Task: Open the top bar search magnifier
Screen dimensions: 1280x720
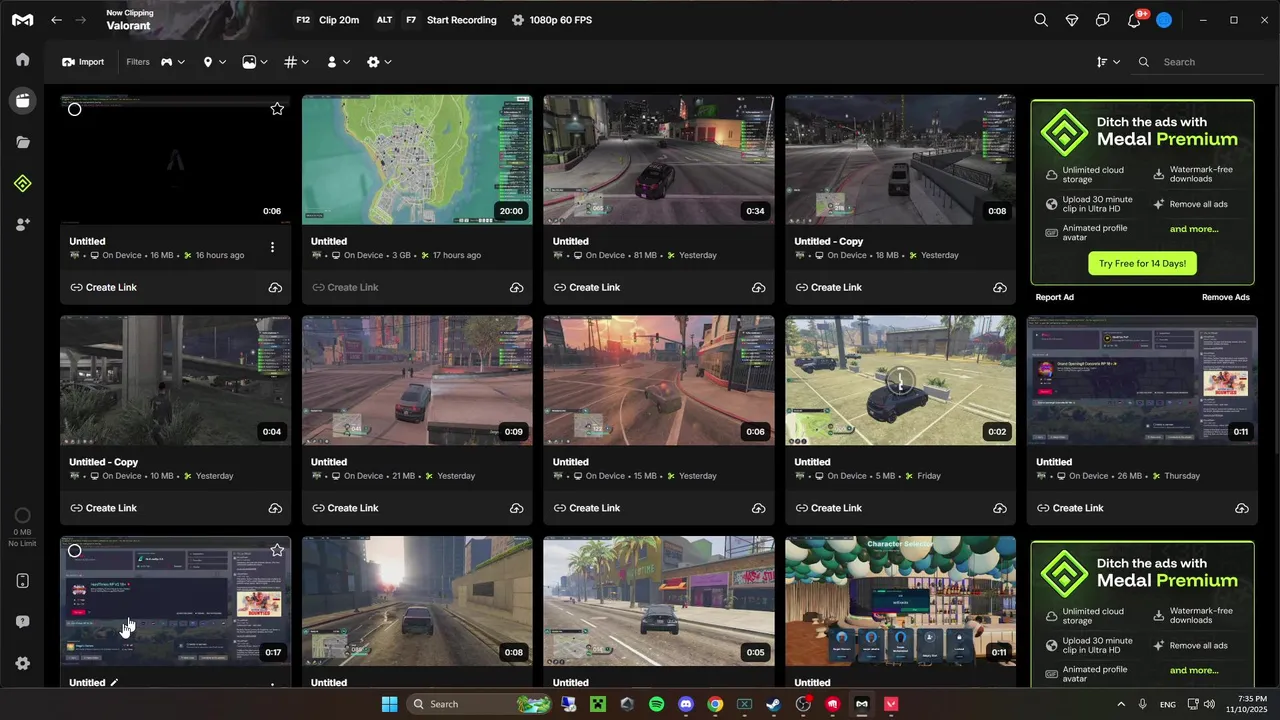Action: (x=1041, y=20)
